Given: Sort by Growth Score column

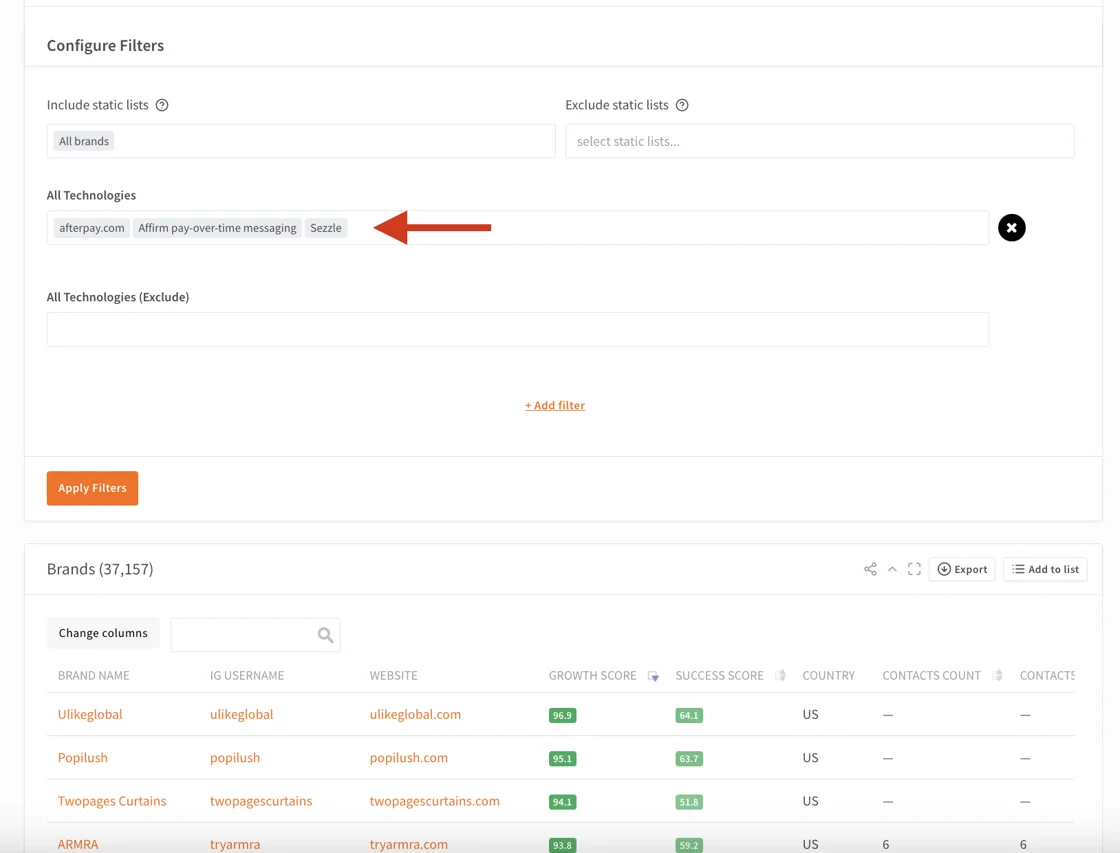Looking at the screenshot, I should coord(653,676).
